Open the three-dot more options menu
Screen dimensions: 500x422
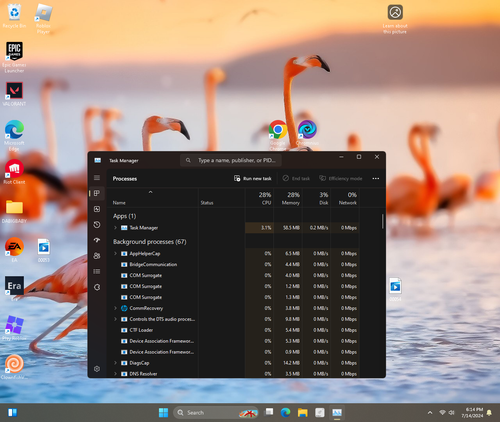376,178
